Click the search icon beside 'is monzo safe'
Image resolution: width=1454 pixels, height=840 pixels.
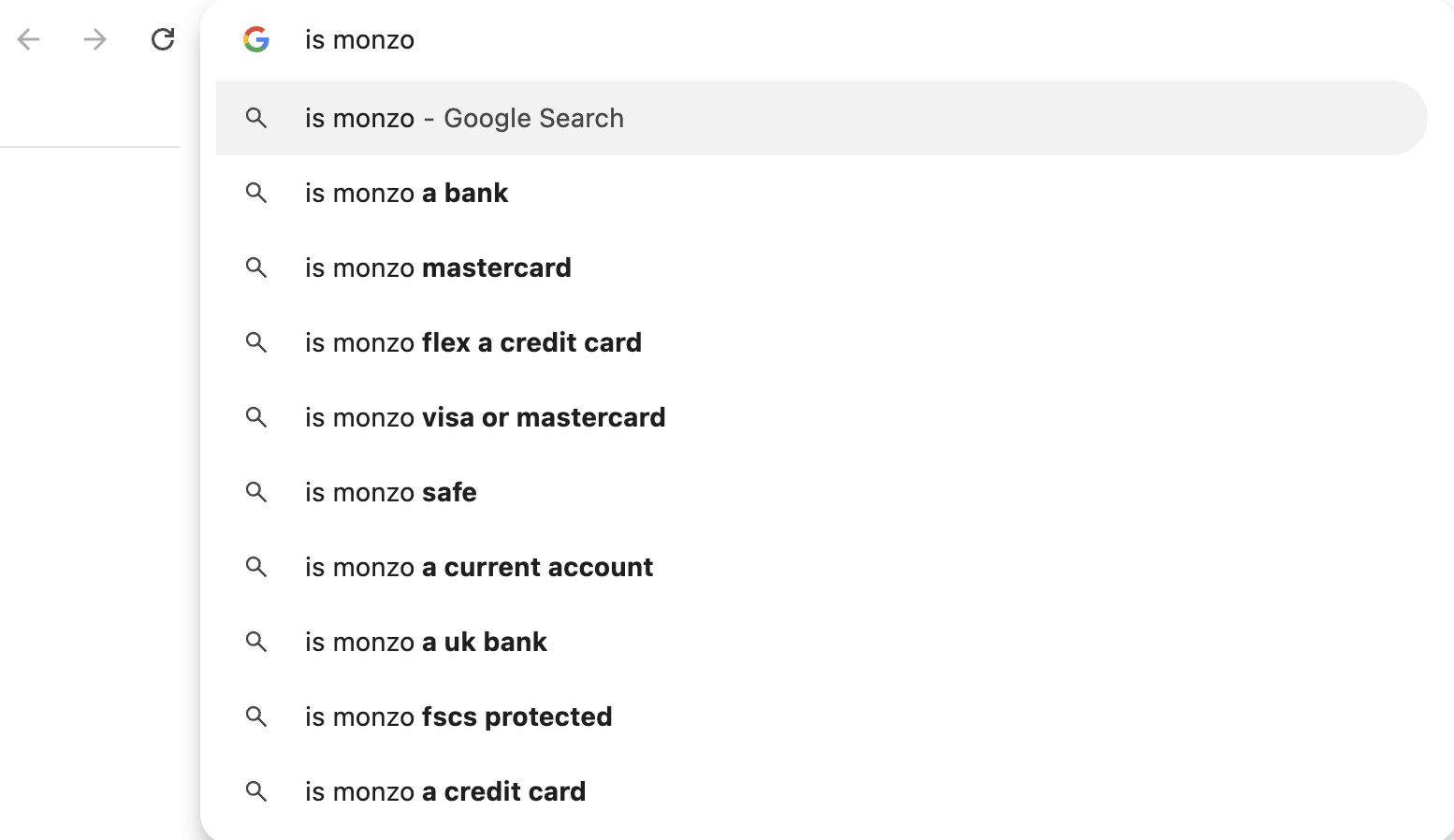point(256,493)
